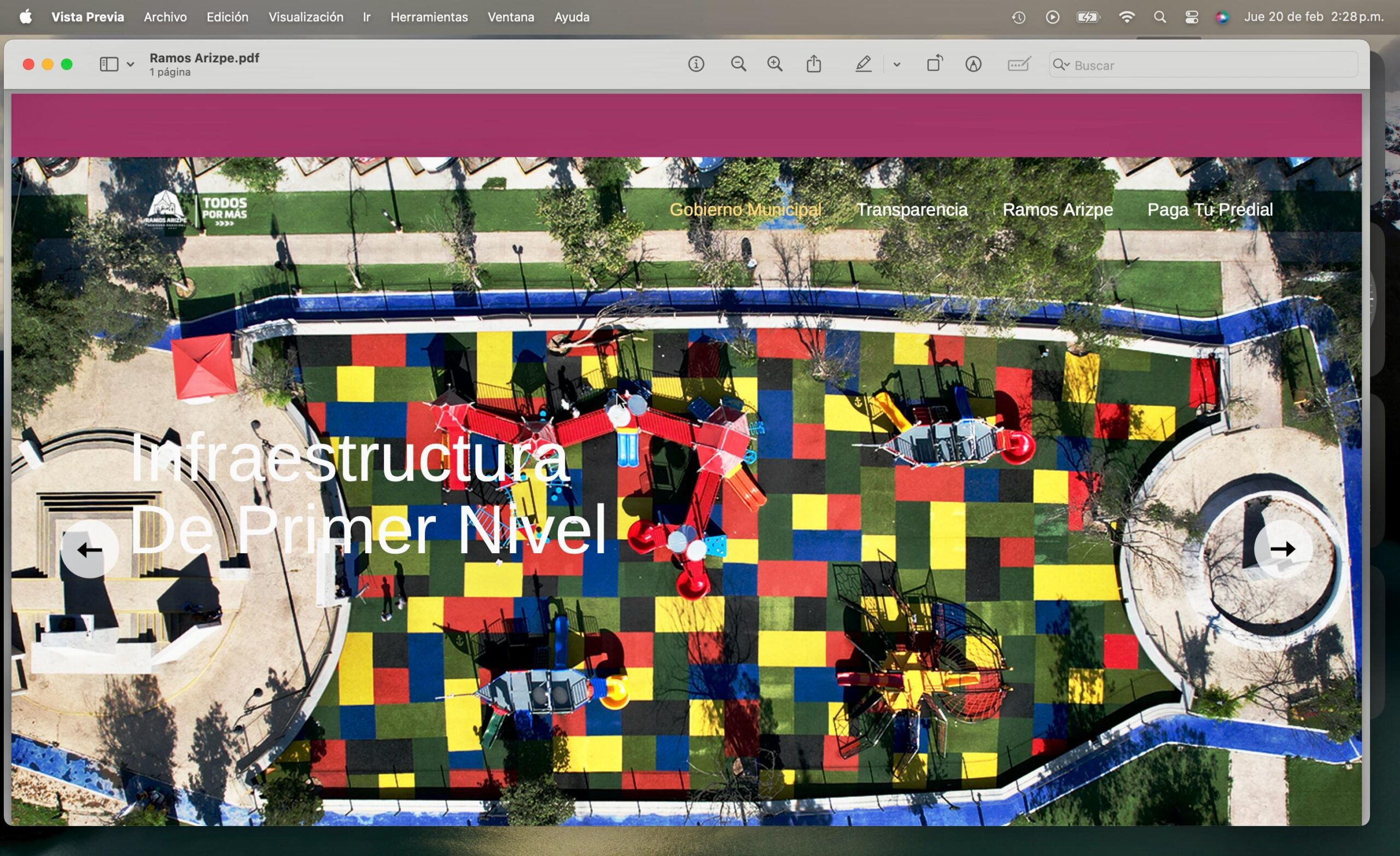Screen dimensions: 1400x856
Task: Open highlight color options dropdown arrow
Action: click(x=896, y=65)
